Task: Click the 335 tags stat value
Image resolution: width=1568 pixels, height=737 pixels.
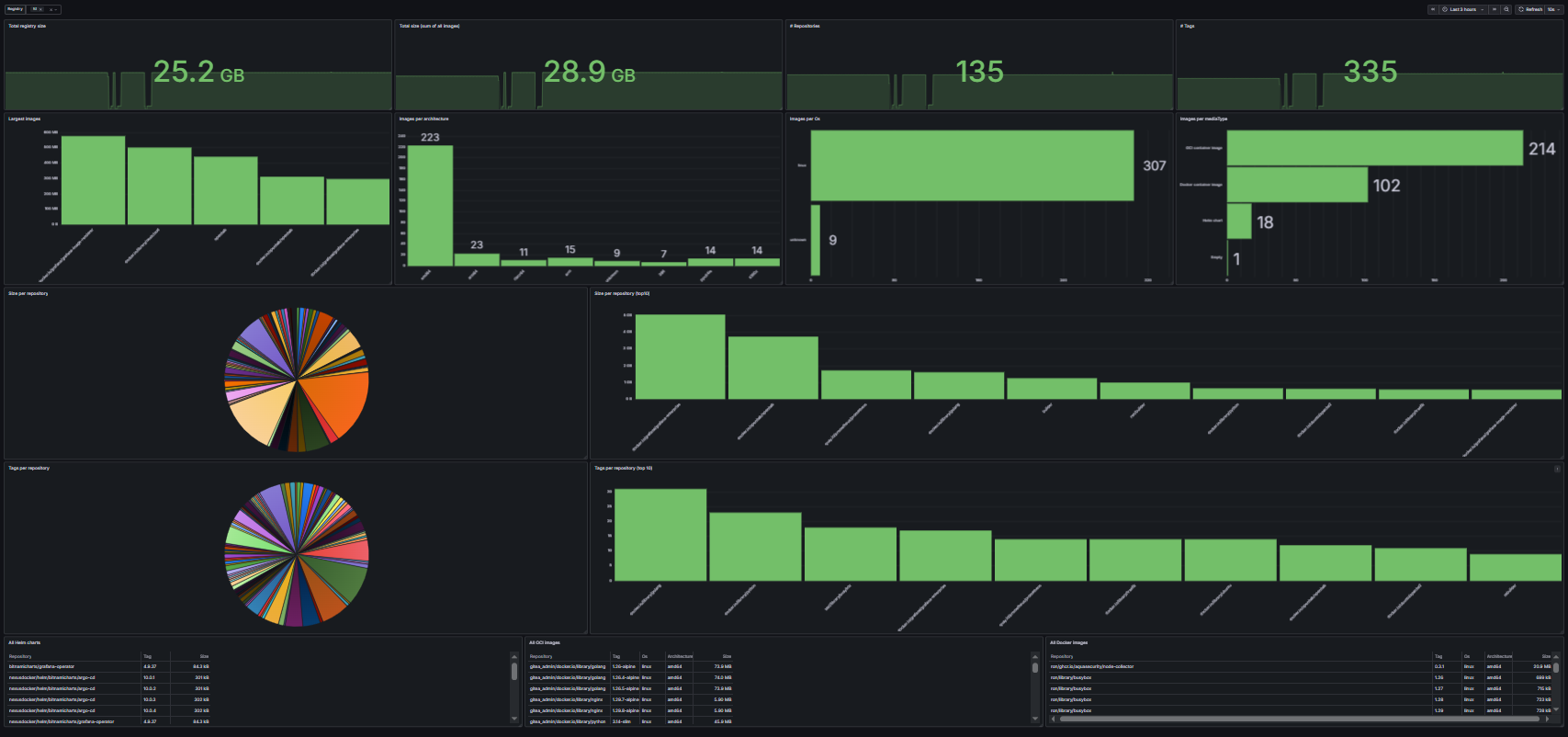Action: pos(1371,72)
